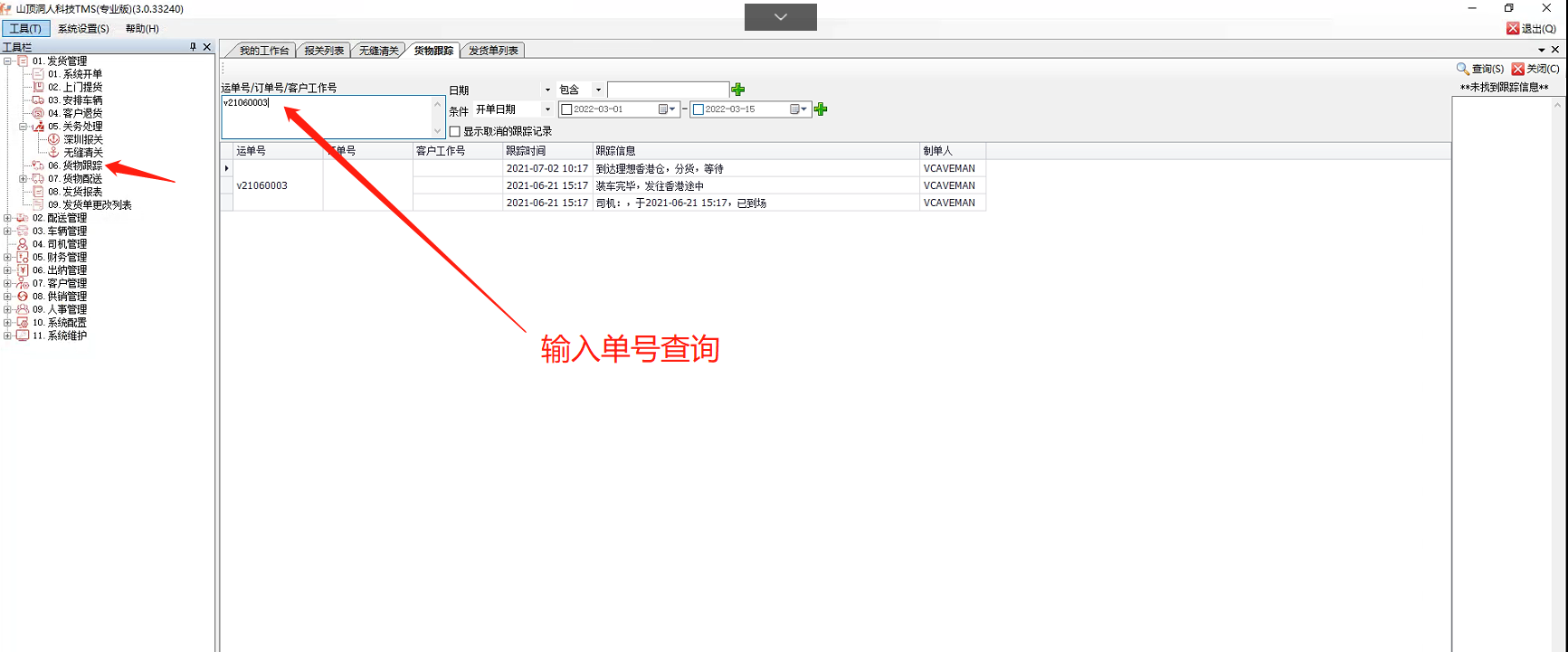Viewport: 1568px width, 652px height.
Task: Open the 包含 operator dropdown
Action: [x=598, y=90]
